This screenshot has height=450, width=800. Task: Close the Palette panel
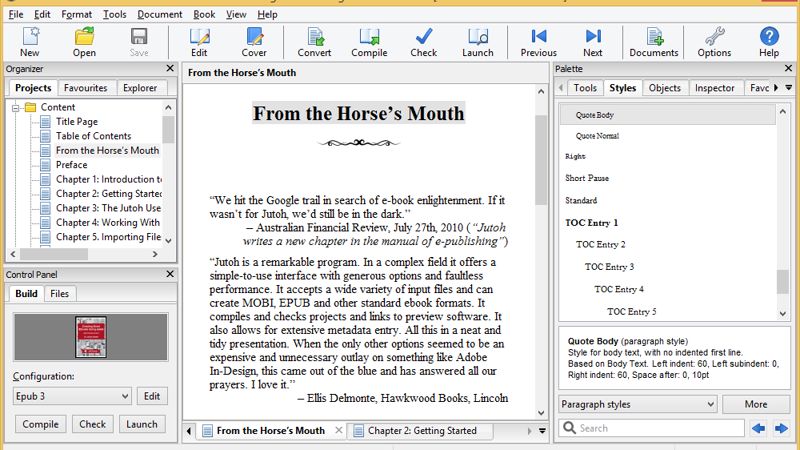point(788,68)
